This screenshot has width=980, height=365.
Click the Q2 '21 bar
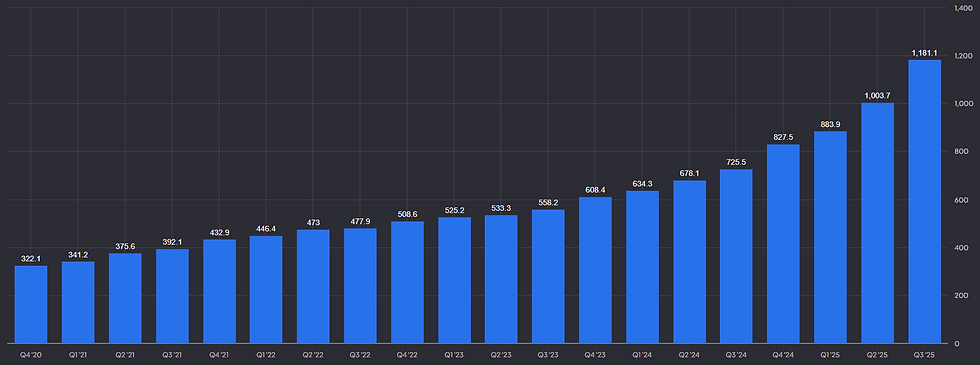pos(125,298)
